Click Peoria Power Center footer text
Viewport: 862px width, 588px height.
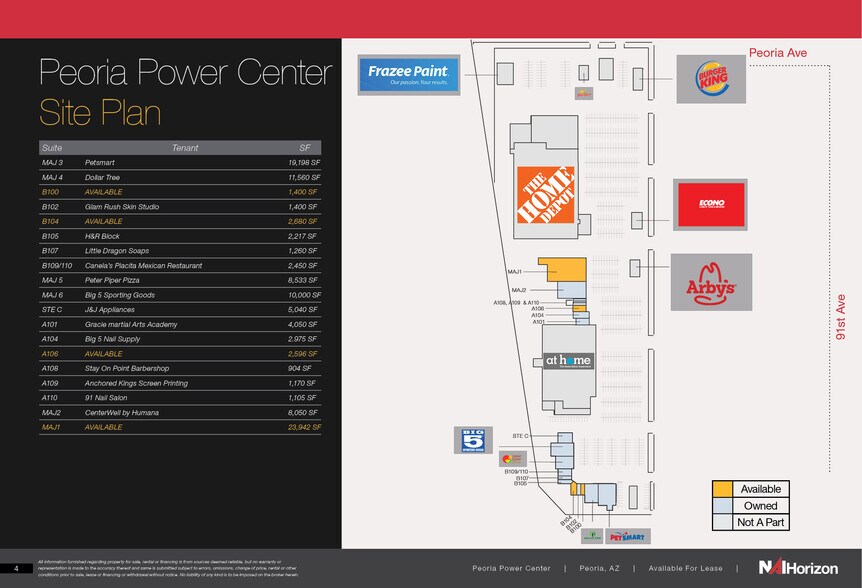(511, 568)
